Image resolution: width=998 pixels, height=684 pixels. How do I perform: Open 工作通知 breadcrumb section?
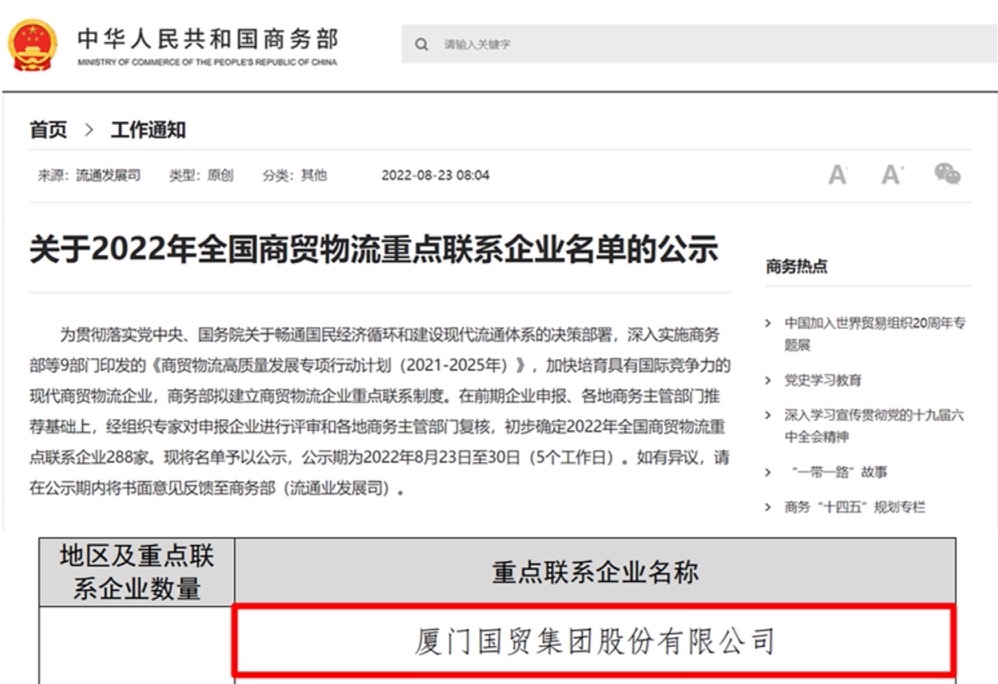click(148, 130)
